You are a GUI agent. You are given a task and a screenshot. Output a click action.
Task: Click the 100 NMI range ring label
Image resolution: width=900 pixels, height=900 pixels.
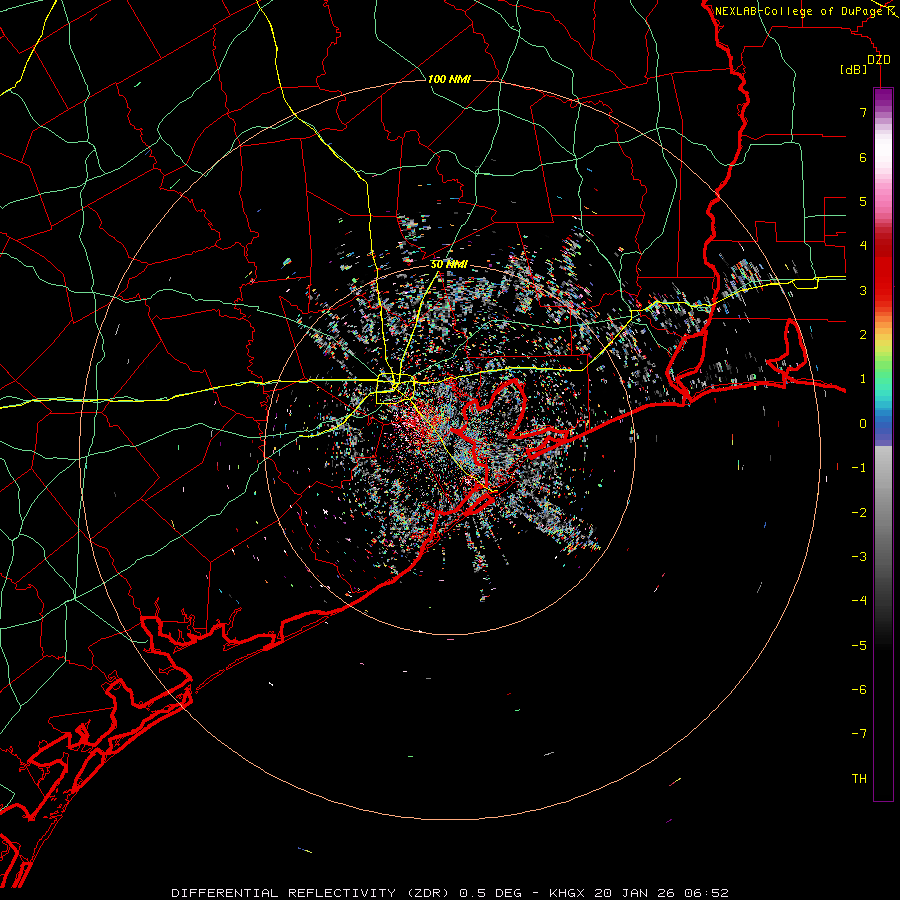pyautogui.click(x=449, y=79)
